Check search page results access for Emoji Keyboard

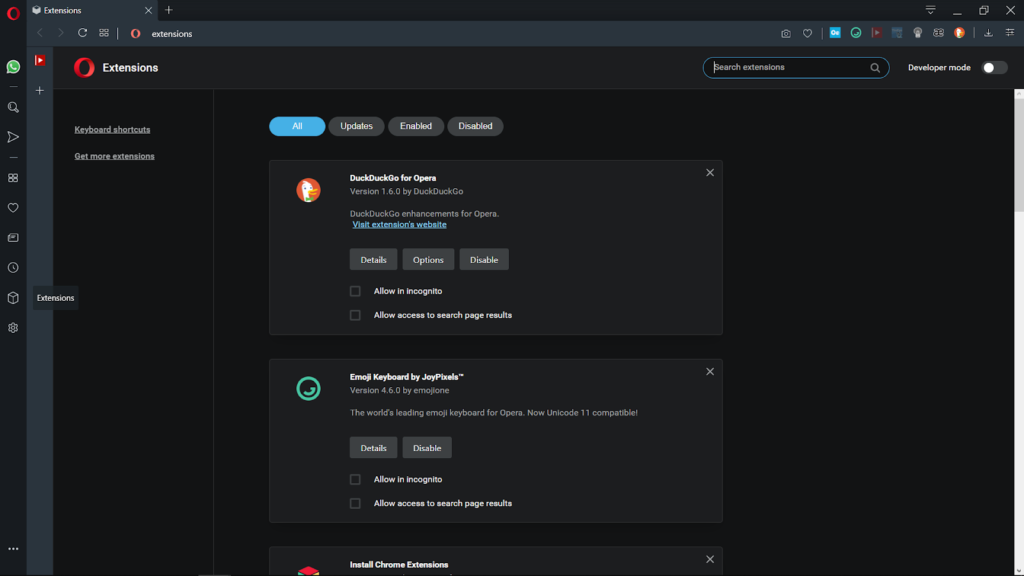click(x=355, y=504)
